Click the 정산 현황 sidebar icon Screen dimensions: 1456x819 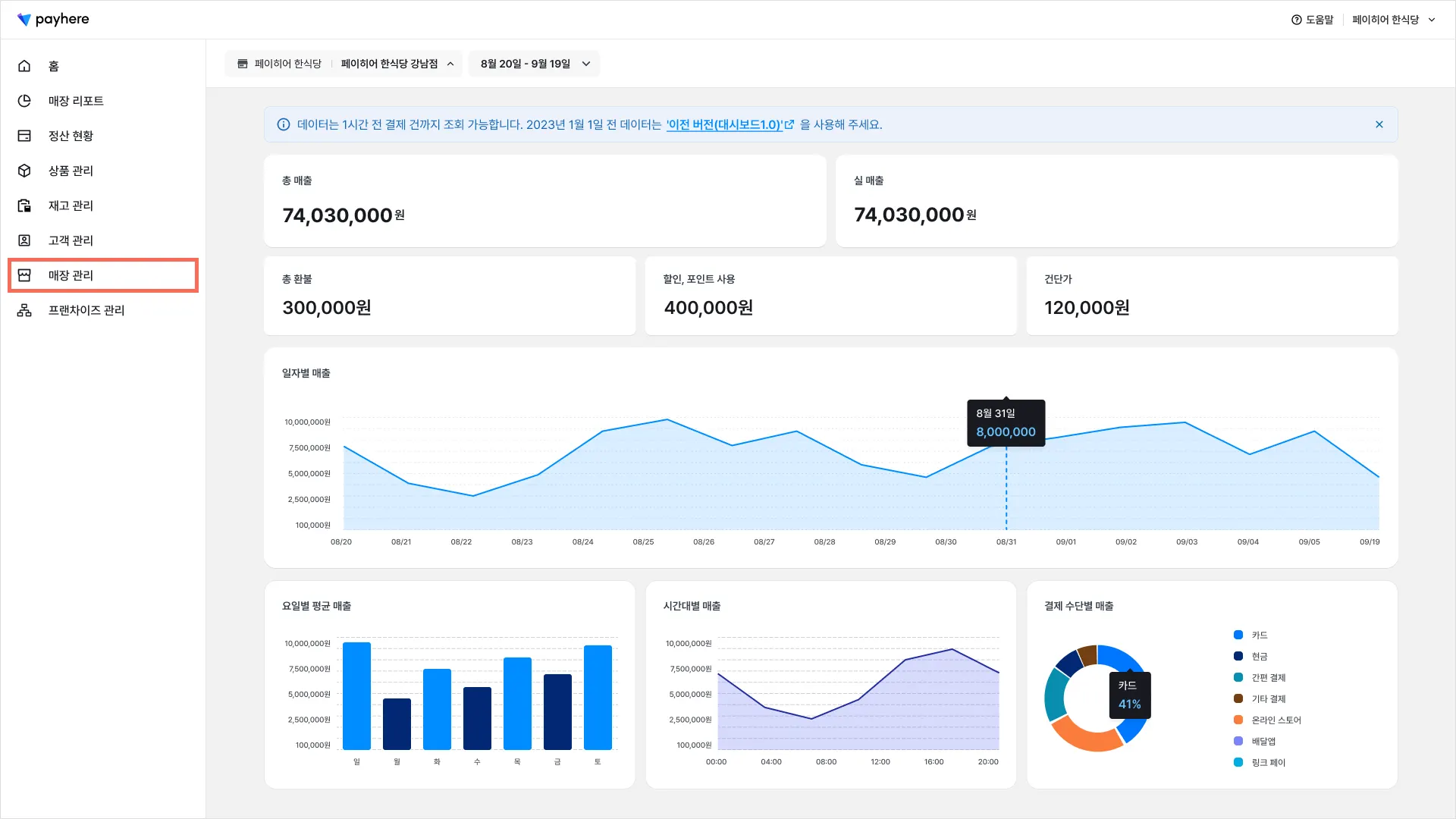[24, 136]
